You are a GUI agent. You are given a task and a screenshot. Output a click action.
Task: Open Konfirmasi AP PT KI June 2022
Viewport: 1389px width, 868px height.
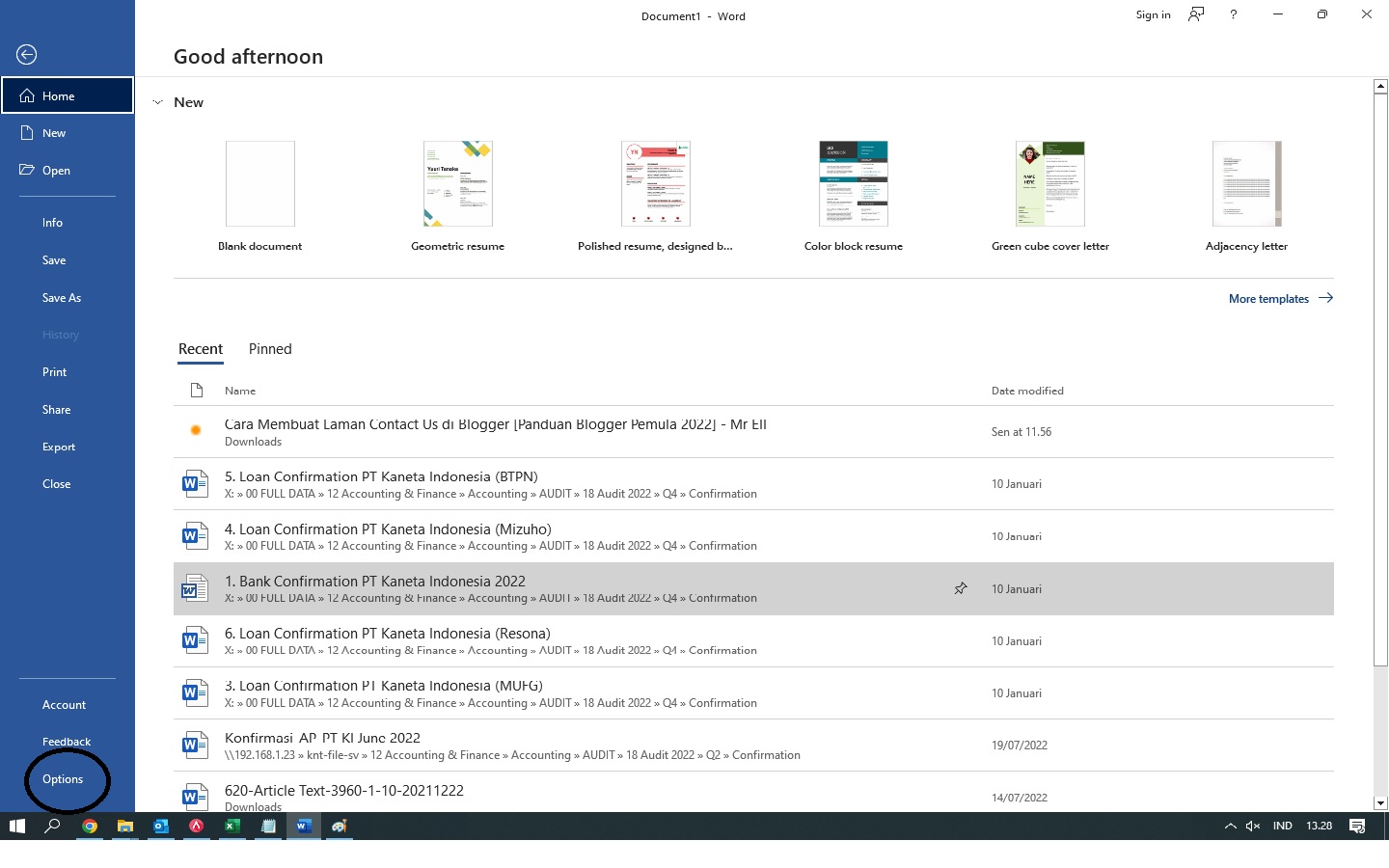(x=753, y=746)
